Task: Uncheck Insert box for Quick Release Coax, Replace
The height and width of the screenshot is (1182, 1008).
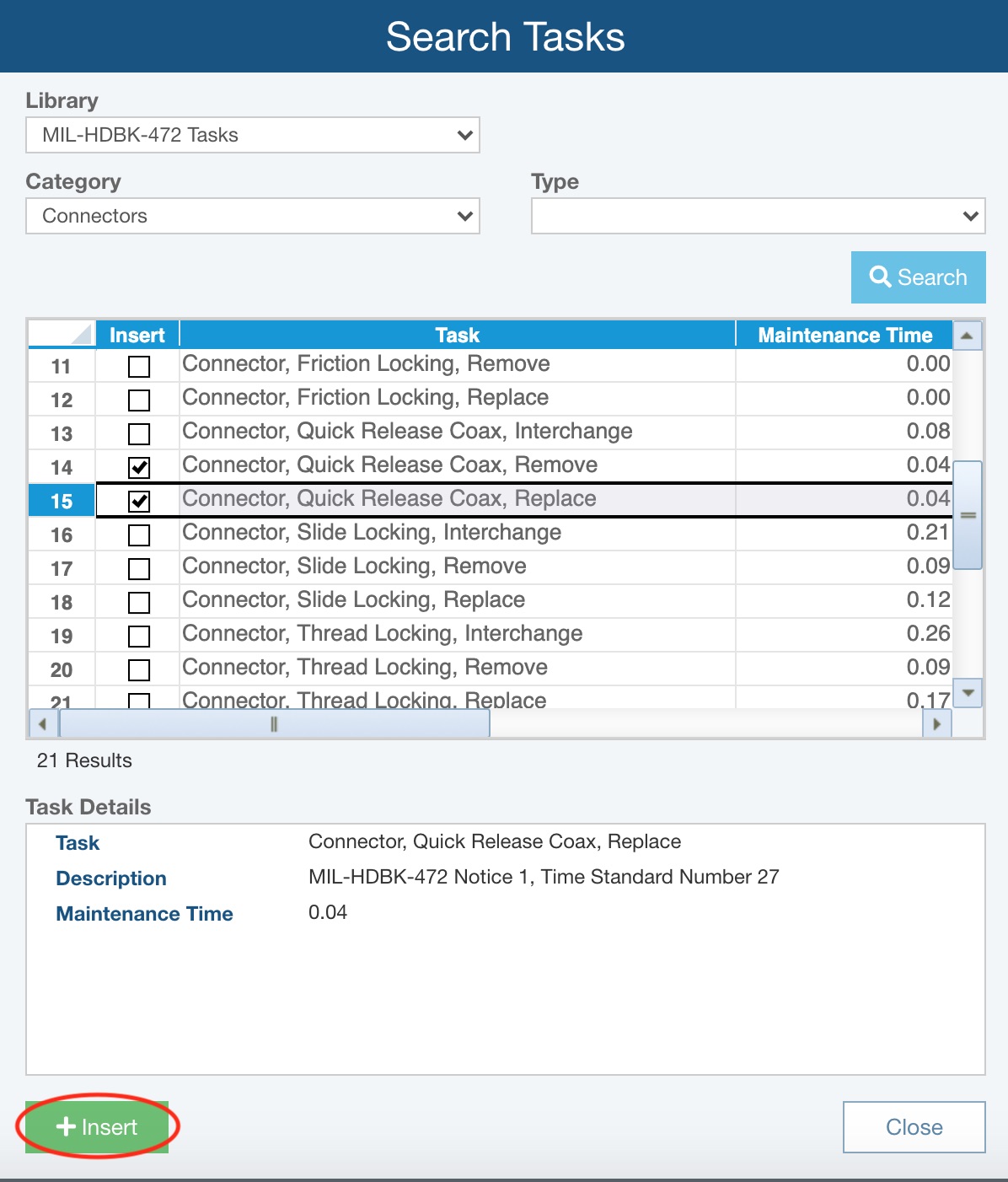Action: click(139, 502)
